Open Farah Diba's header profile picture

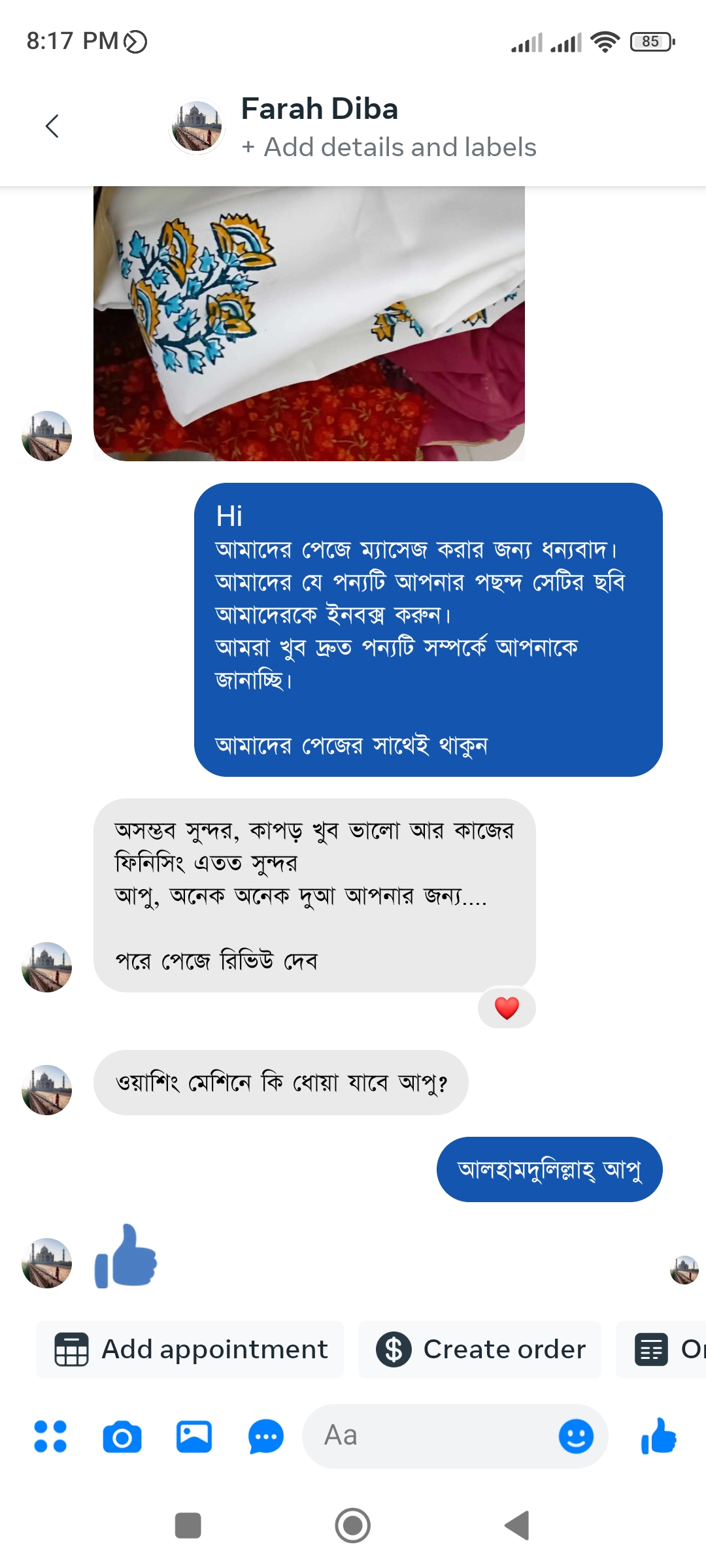pos(197,126)
